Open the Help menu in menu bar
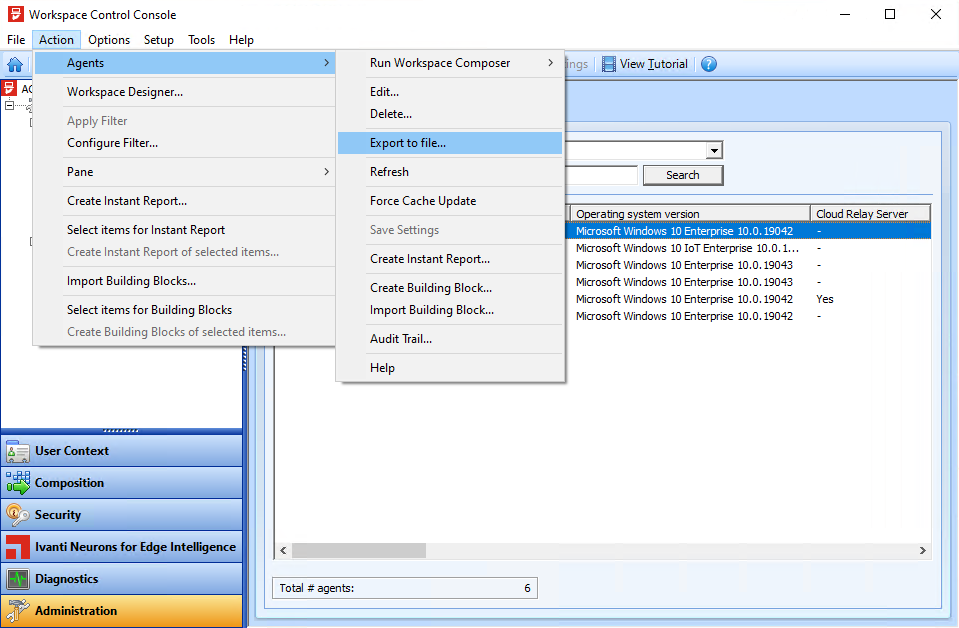The image size is (959, 628). coord(241,40)
